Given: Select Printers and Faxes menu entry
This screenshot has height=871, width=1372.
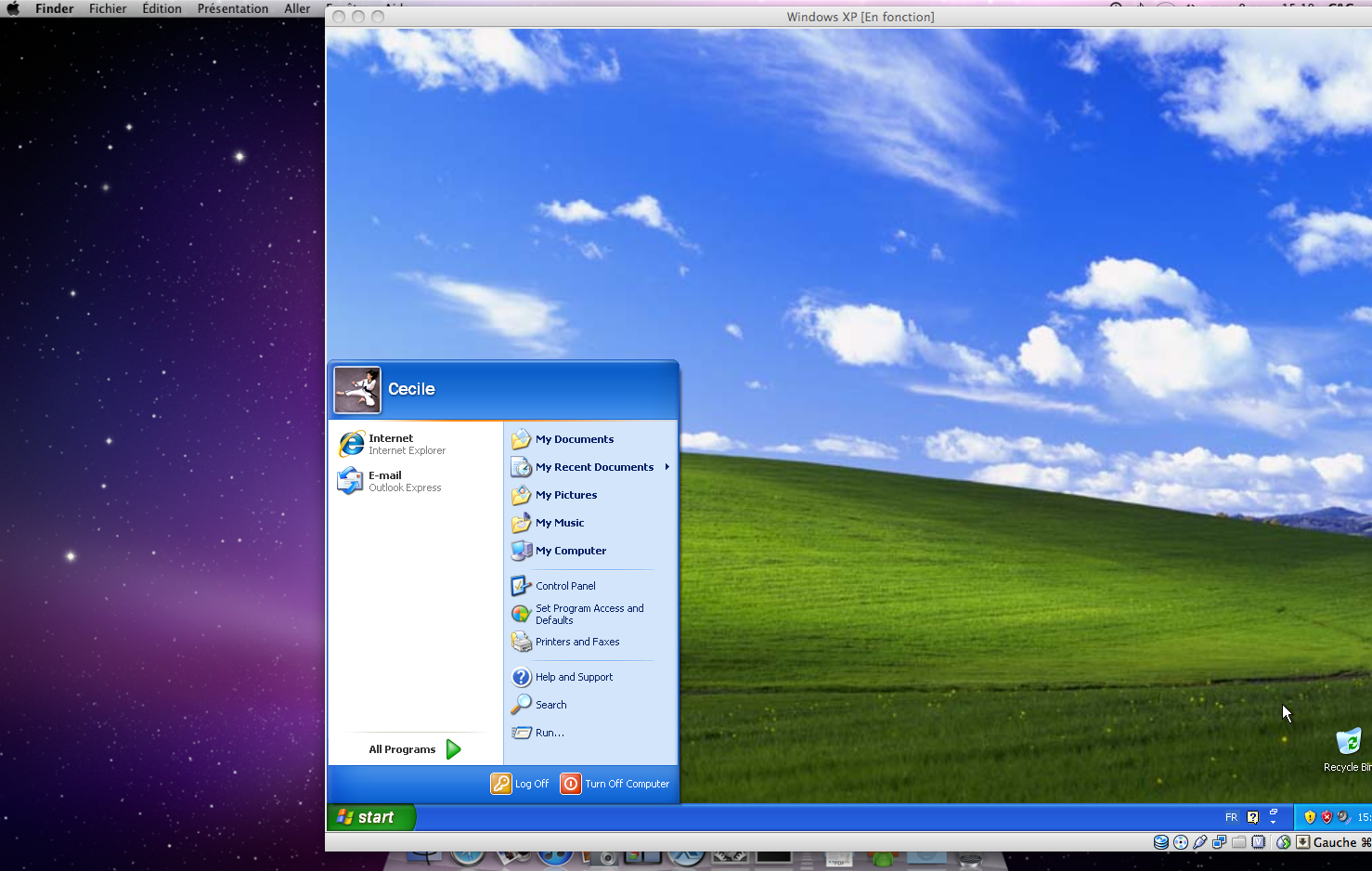Looking at the screenshot, I should [576, 642].
